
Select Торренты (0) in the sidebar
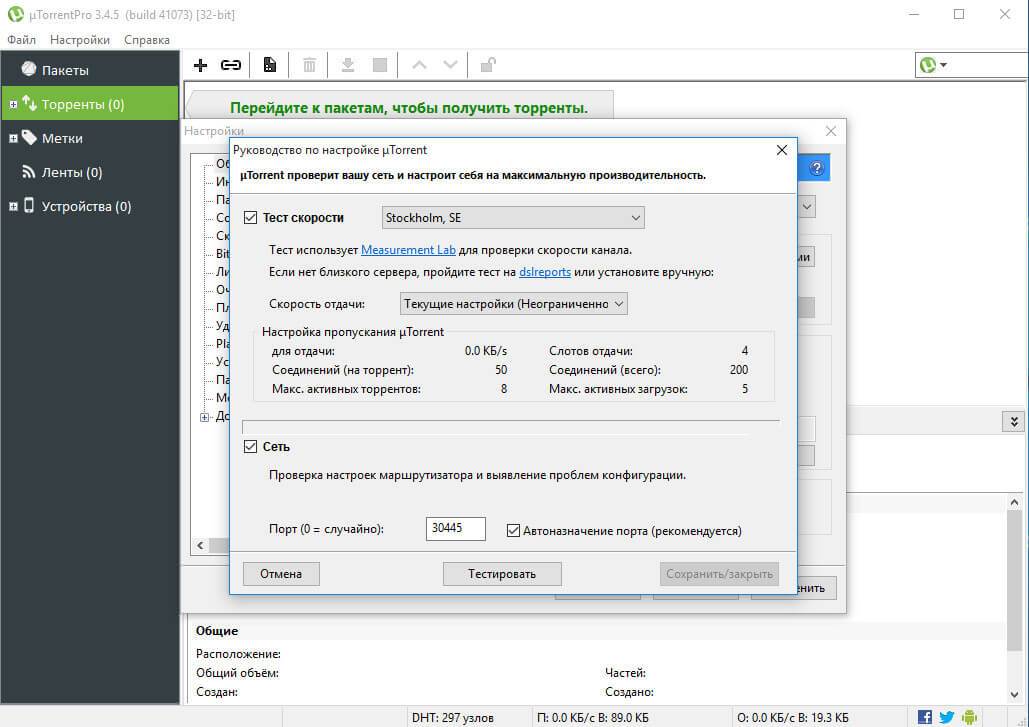pyautogui.click(x=90, y=104)
